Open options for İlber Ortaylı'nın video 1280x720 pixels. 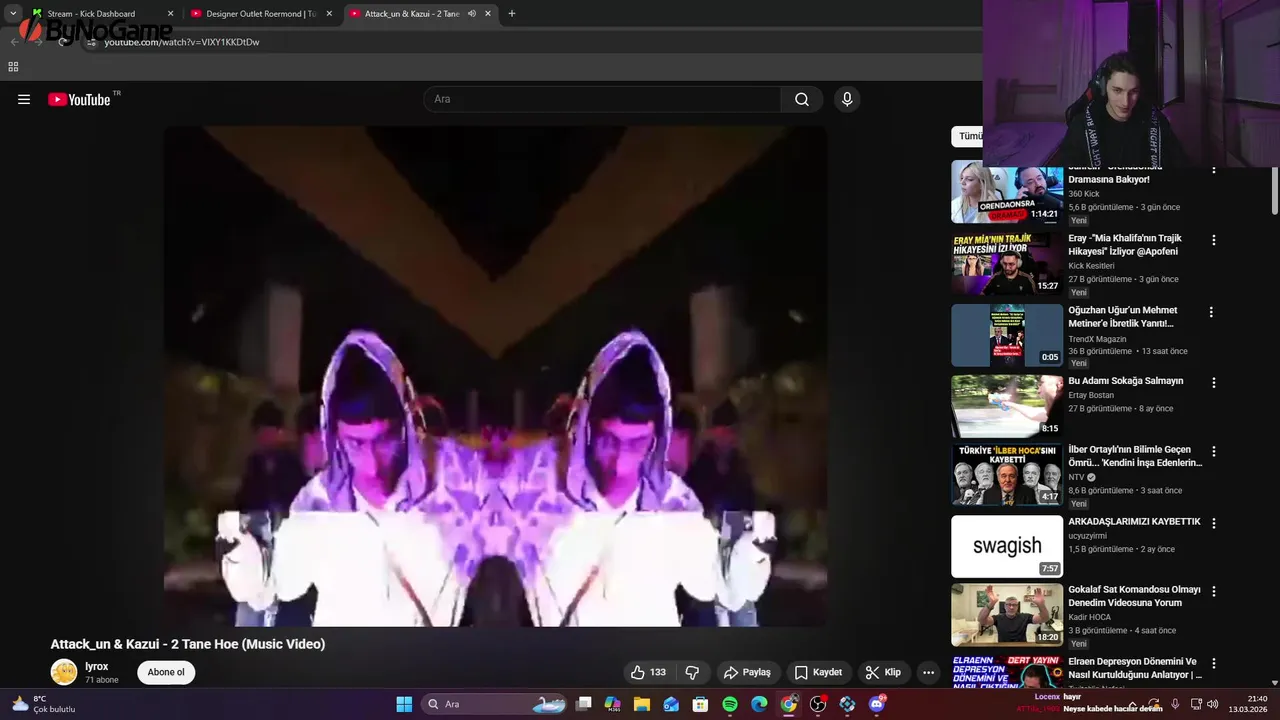1214,452
